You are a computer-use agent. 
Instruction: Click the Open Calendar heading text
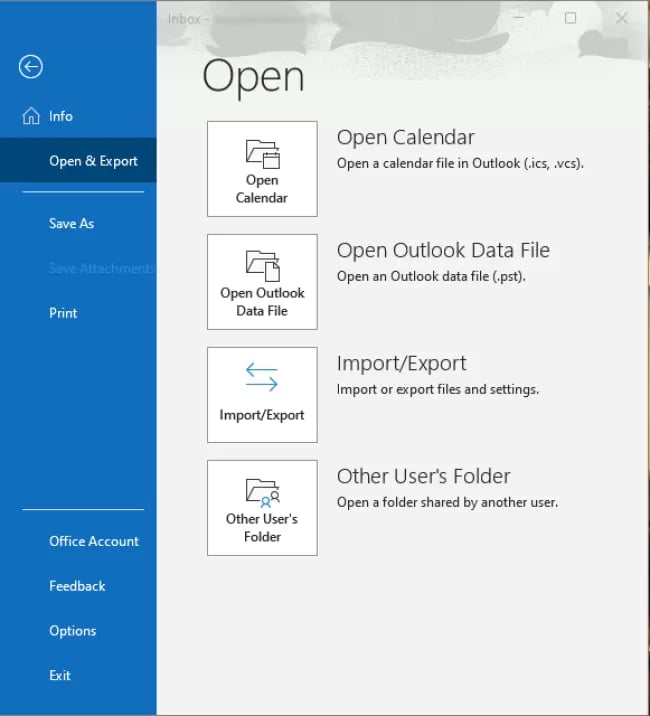tap(406, 137)
